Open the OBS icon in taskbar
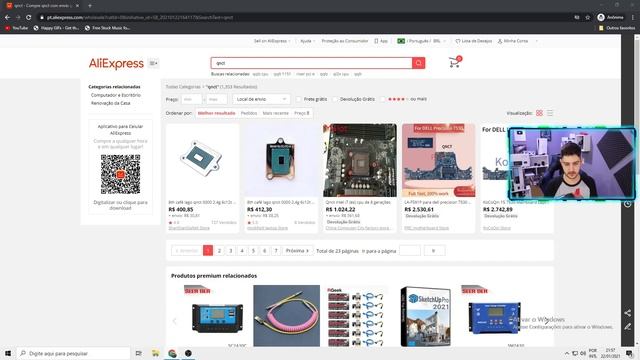 click(188, 353)
